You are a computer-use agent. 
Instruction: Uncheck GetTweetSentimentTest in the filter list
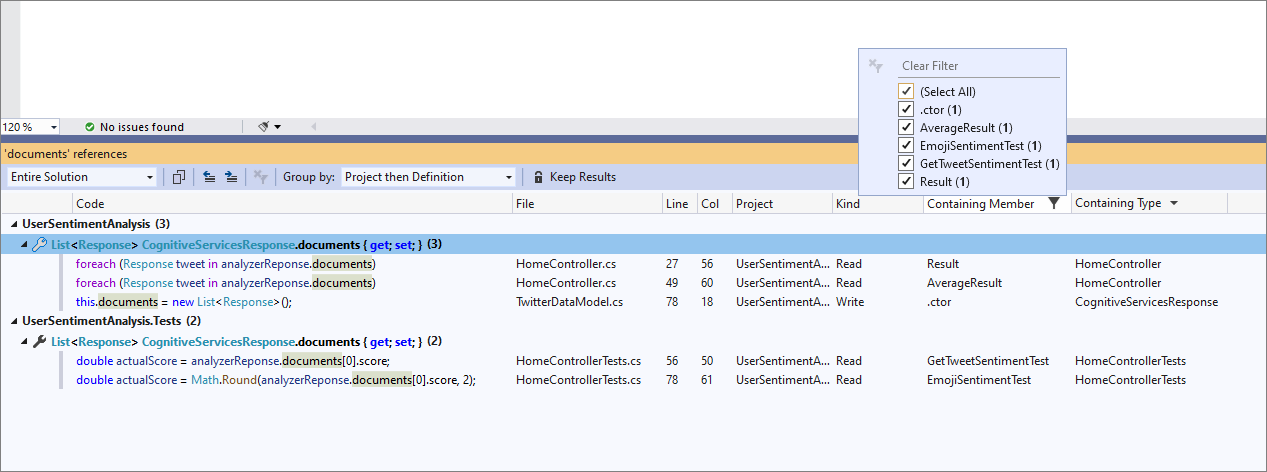point(906,163)
